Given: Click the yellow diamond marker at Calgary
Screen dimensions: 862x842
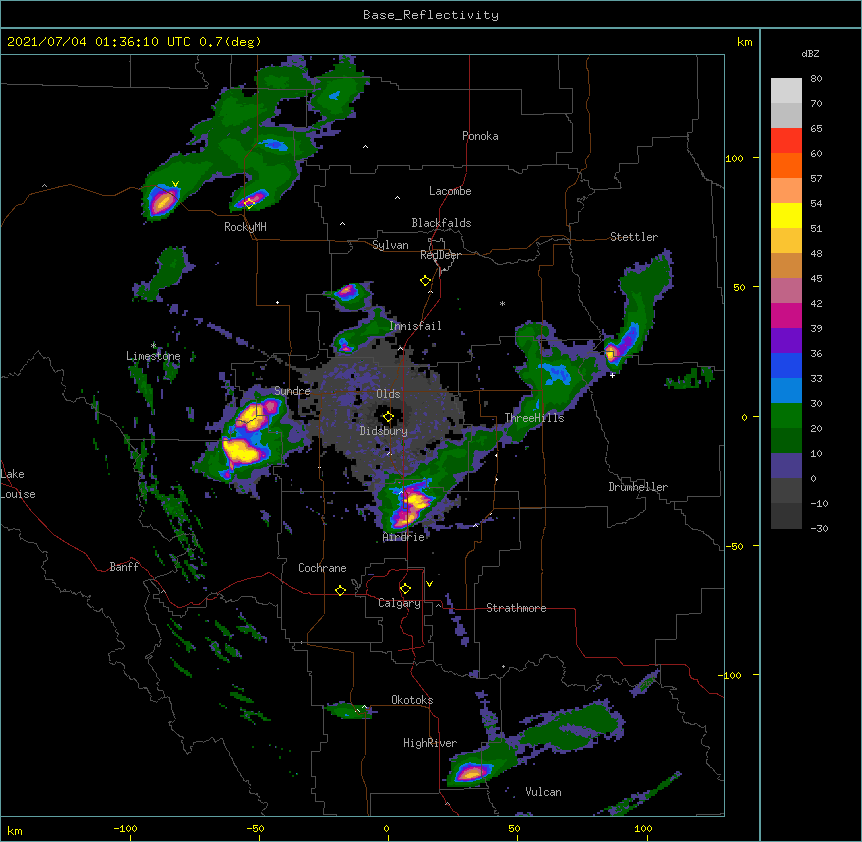Looking at the screenshot, I should (x=405, y=589).
